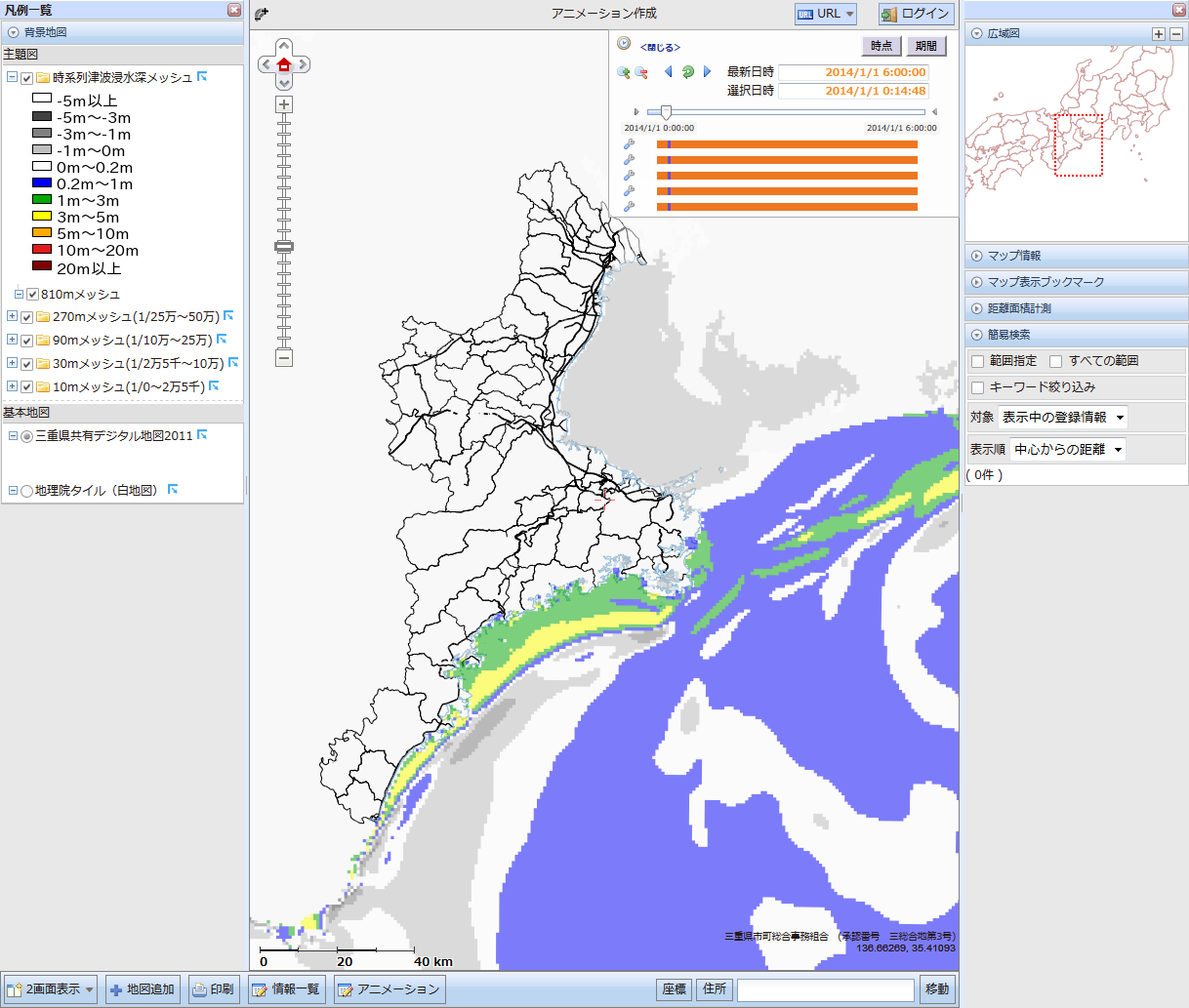The image size is (1189, 1008).
Task: Pan the map right with arrow button
Action: pyautogui.click(x=304, y=64)
